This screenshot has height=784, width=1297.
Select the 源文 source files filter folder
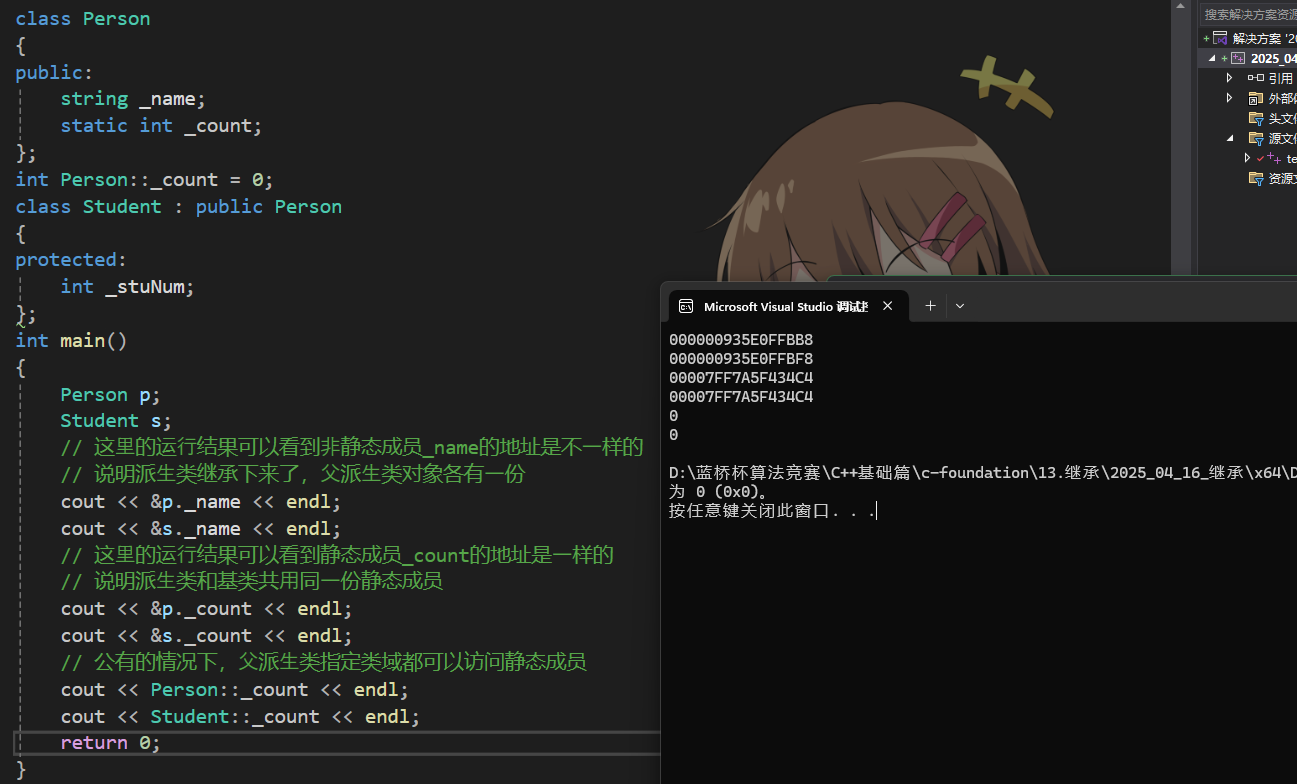tap(1256, 138)
